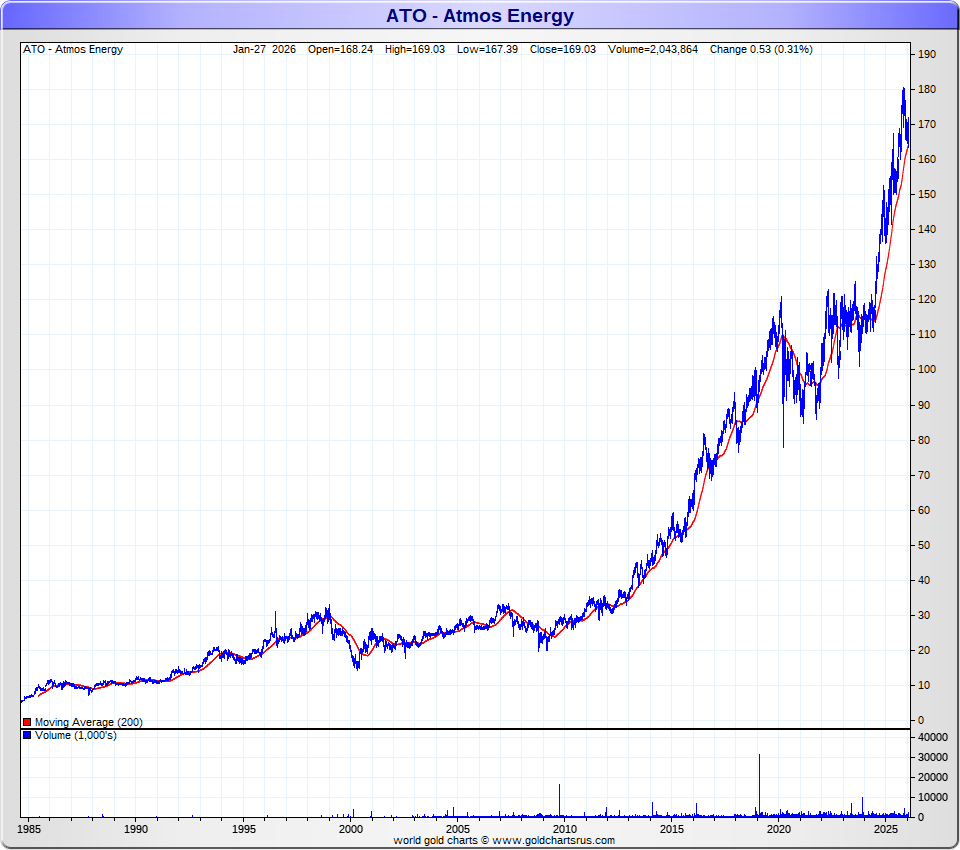
Task: Click the 'Change 0.53 (0.31%)' value
Action: click(761, 49)
